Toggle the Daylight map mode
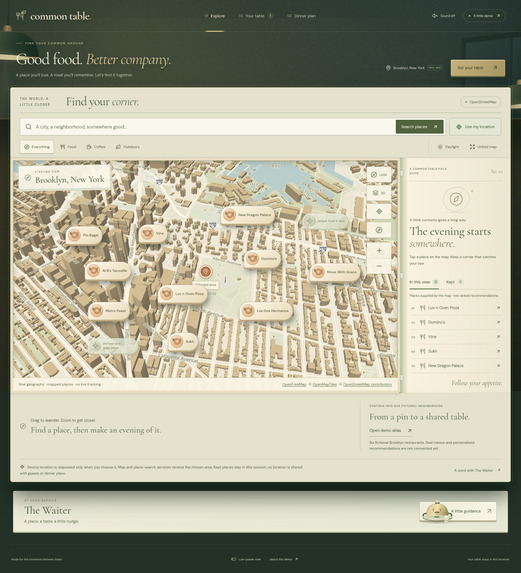The width and height of the screenshot is (521, 573). click(x=448, y=147)
